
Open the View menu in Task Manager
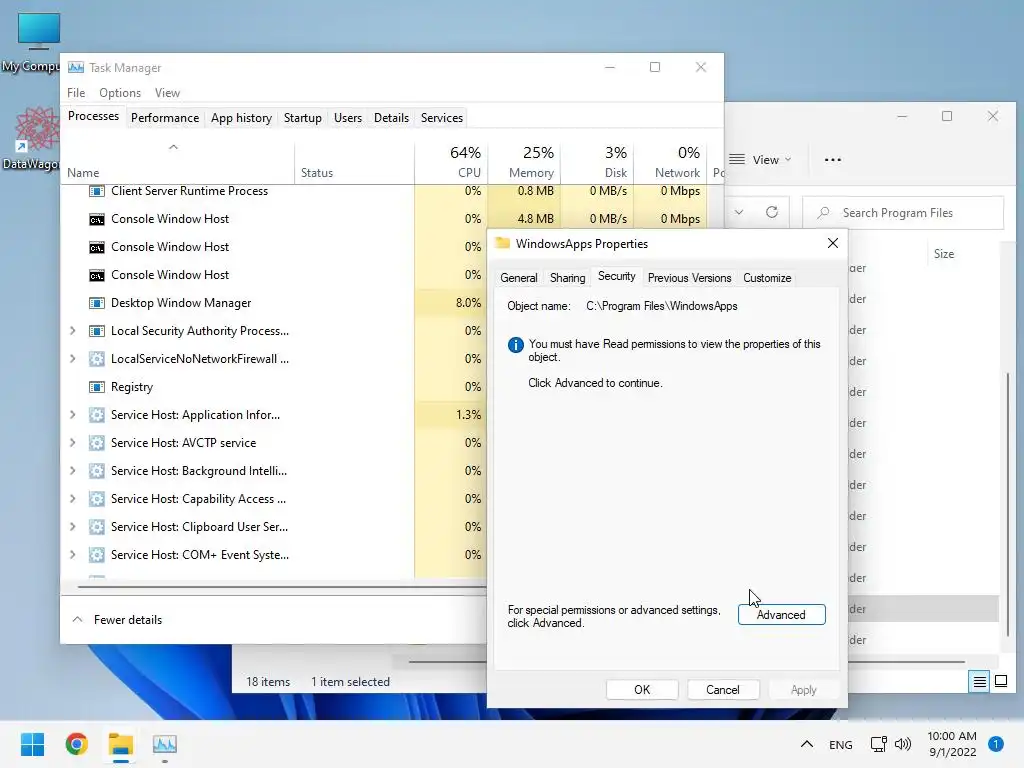click(x=167, y=93)
